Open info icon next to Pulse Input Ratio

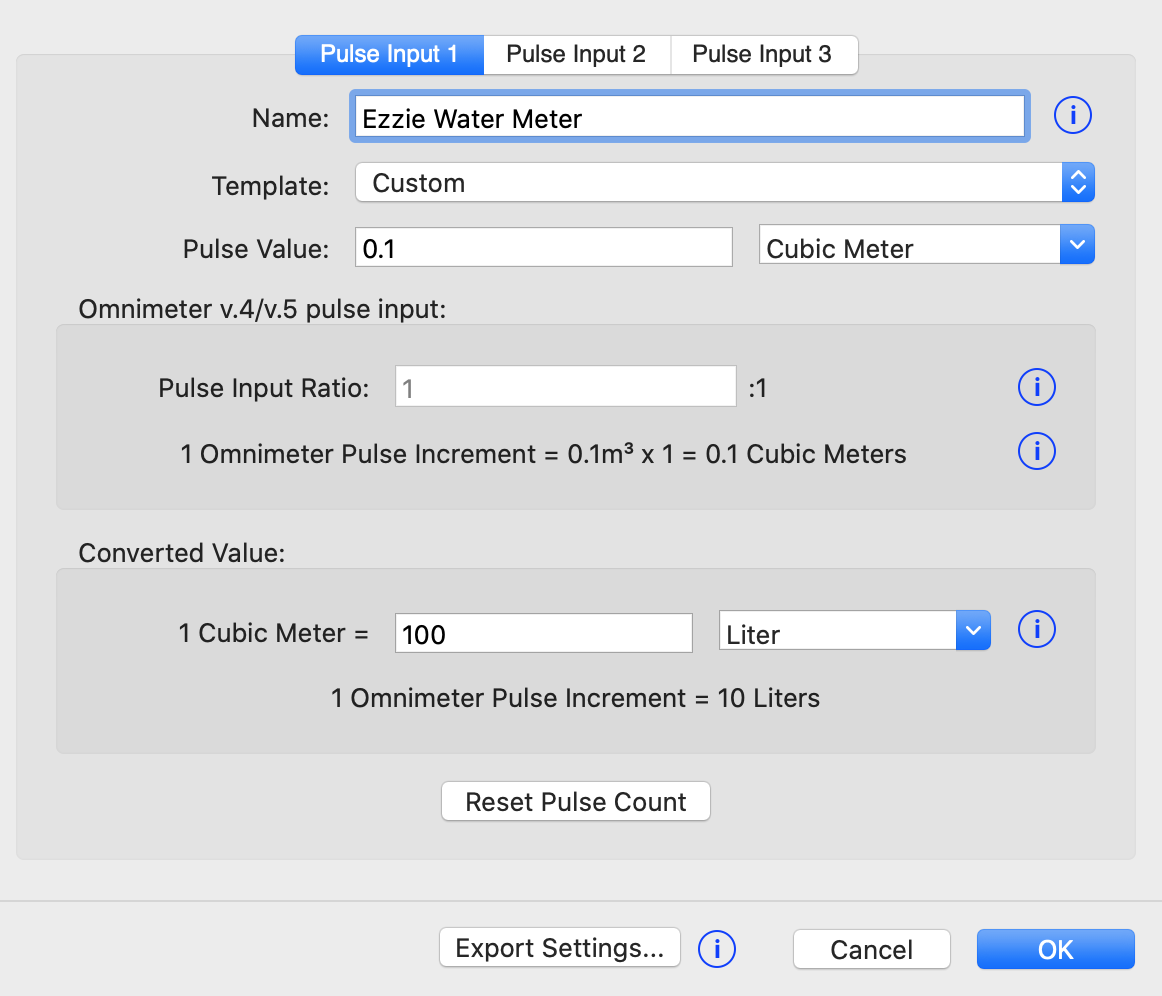[x=1036, y=387]
